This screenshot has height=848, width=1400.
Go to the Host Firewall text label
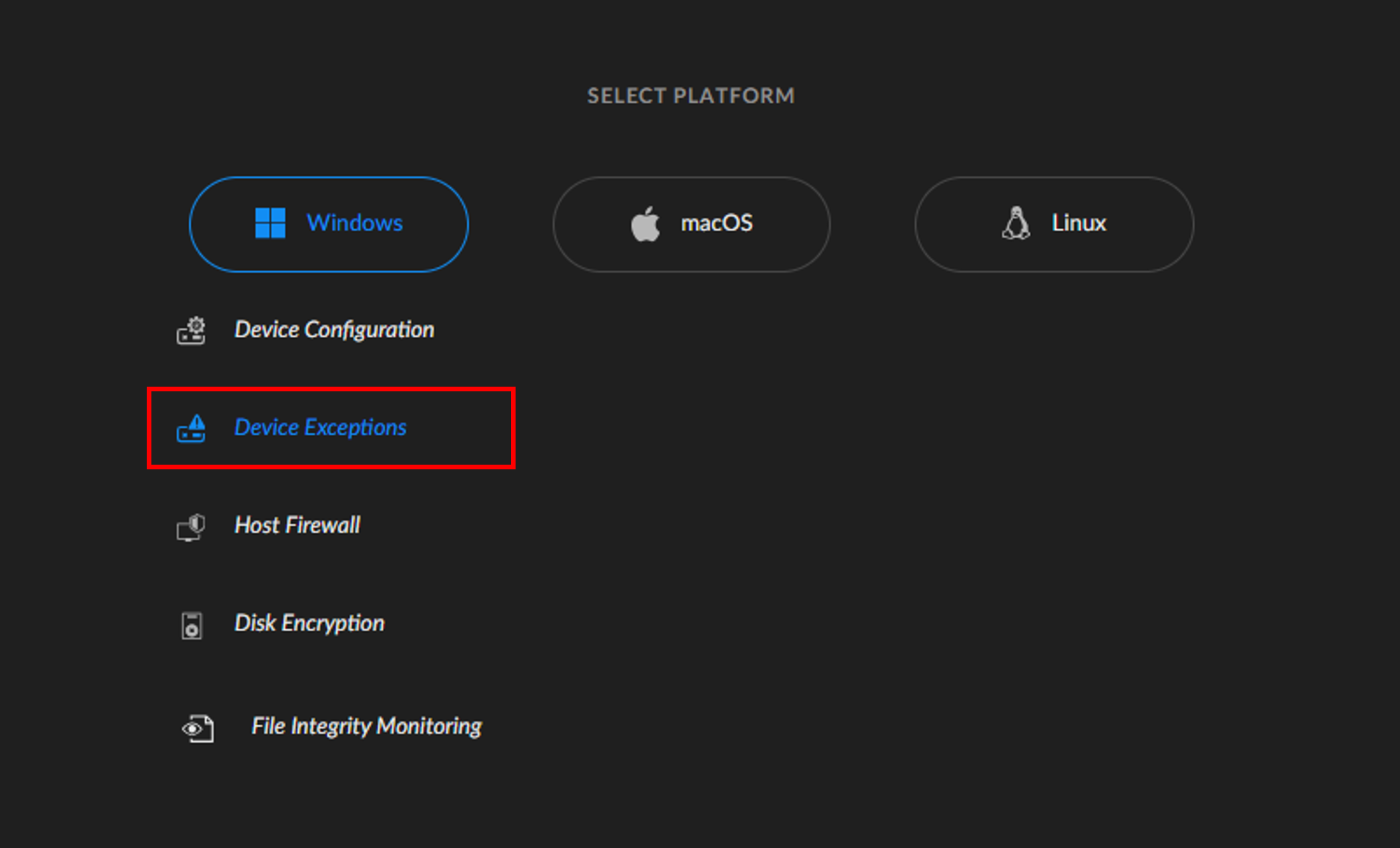tap(297, 525)
